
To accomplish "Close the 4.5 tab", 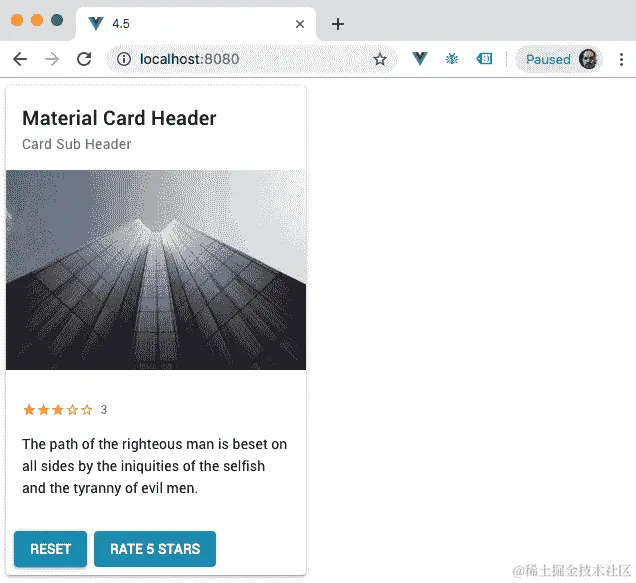I will tap(300, 24).
